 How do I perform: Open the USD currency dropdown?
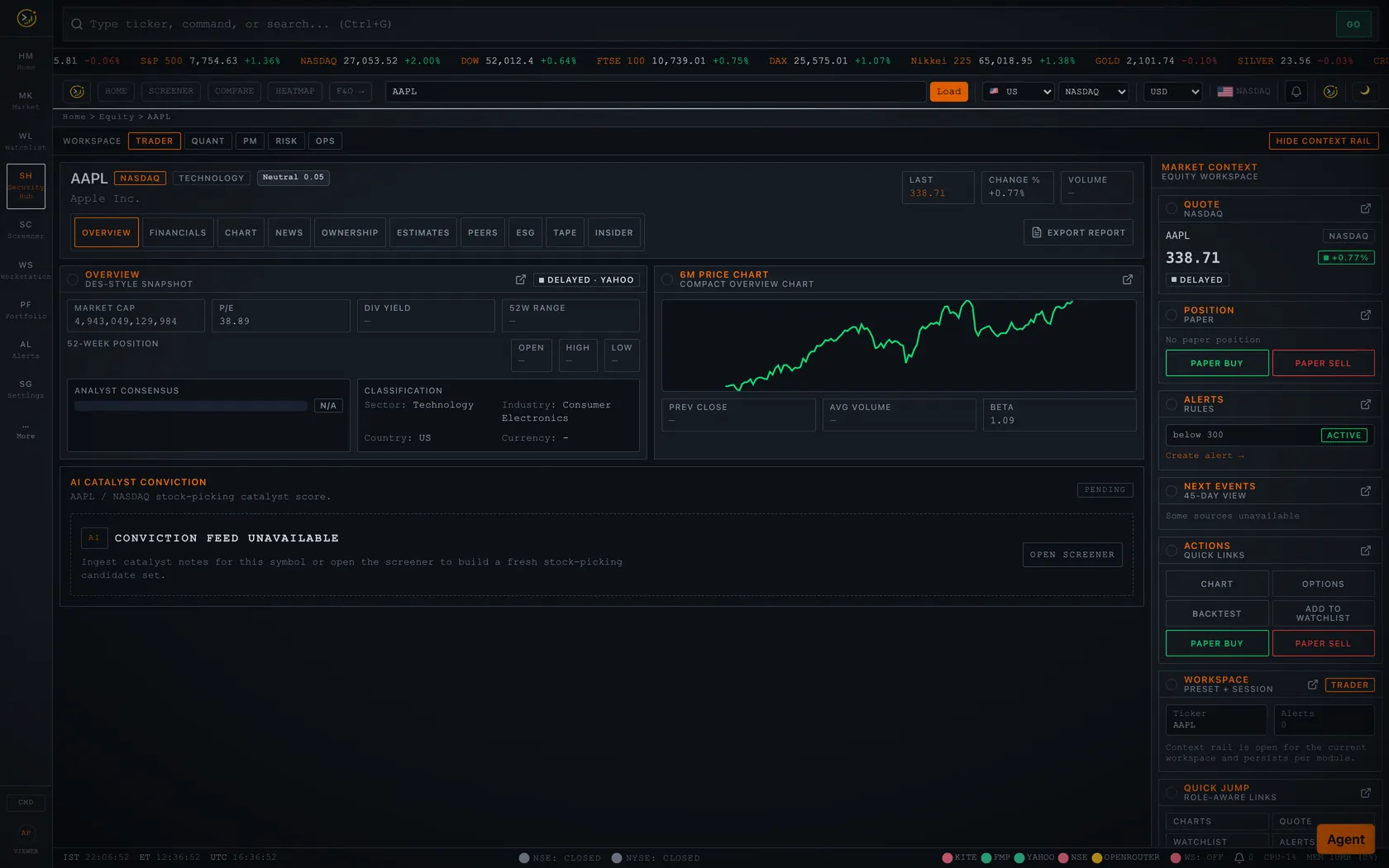pos(1173,92)
